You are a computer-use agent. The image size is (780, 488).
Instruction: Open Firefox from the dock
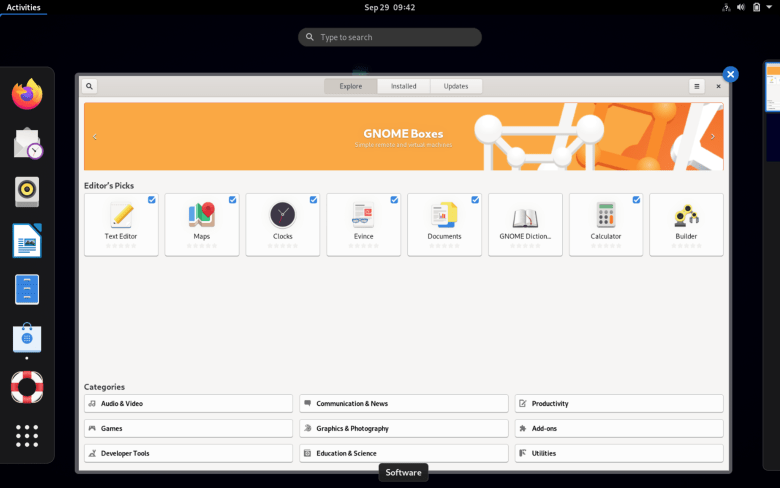click(27, 94)
